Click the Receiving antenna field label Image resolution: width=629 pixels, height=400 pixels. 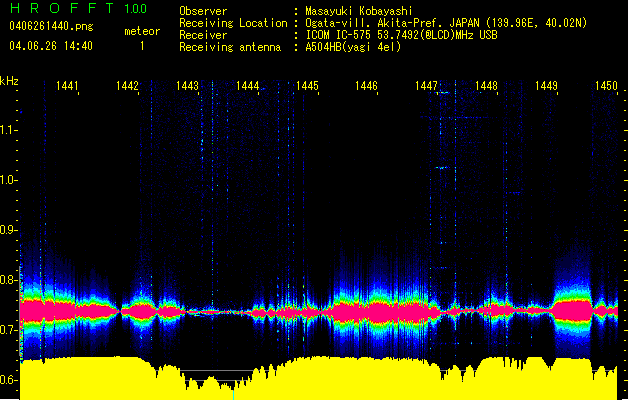[230, 47]
